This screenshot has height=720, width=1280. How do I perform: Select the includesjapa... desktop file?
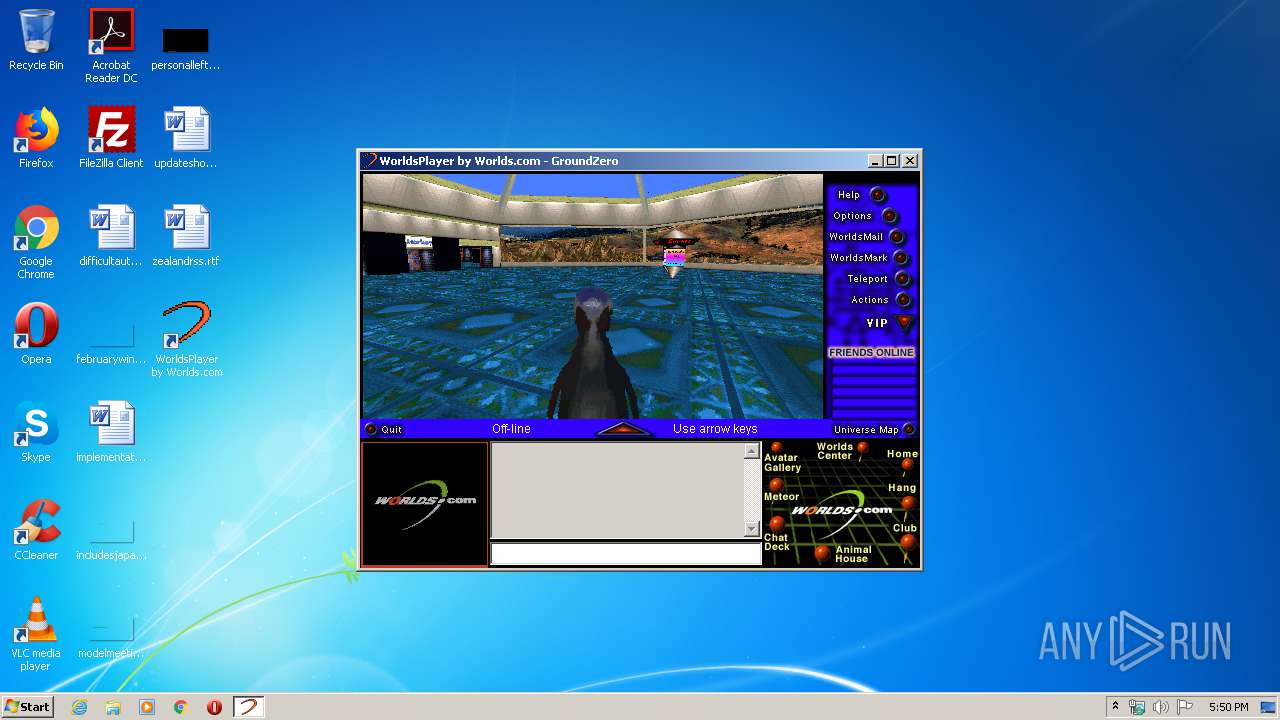point(111,538)
